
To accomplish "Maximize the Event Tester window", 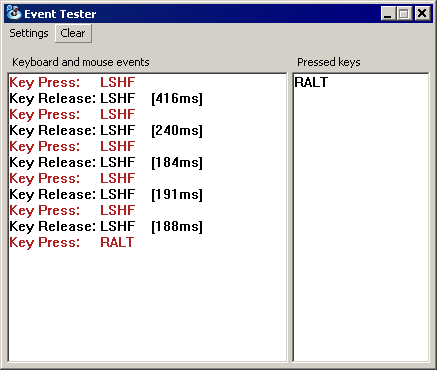I will [404, 14].
